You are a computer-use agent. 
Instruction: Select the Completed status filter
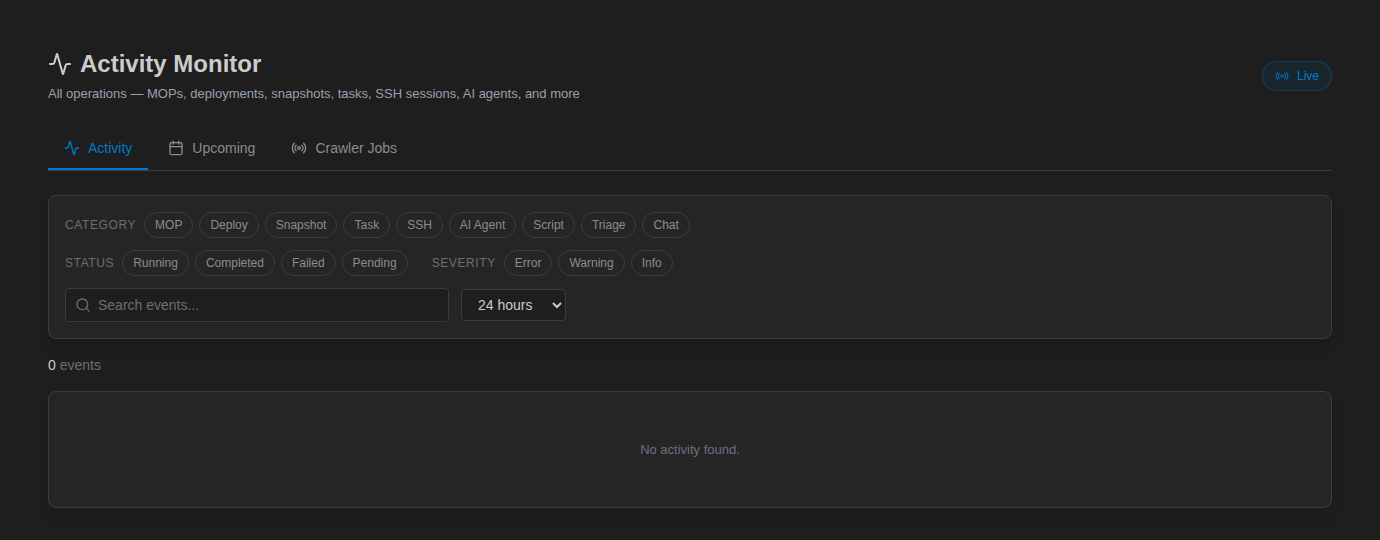tap(235, 263)
